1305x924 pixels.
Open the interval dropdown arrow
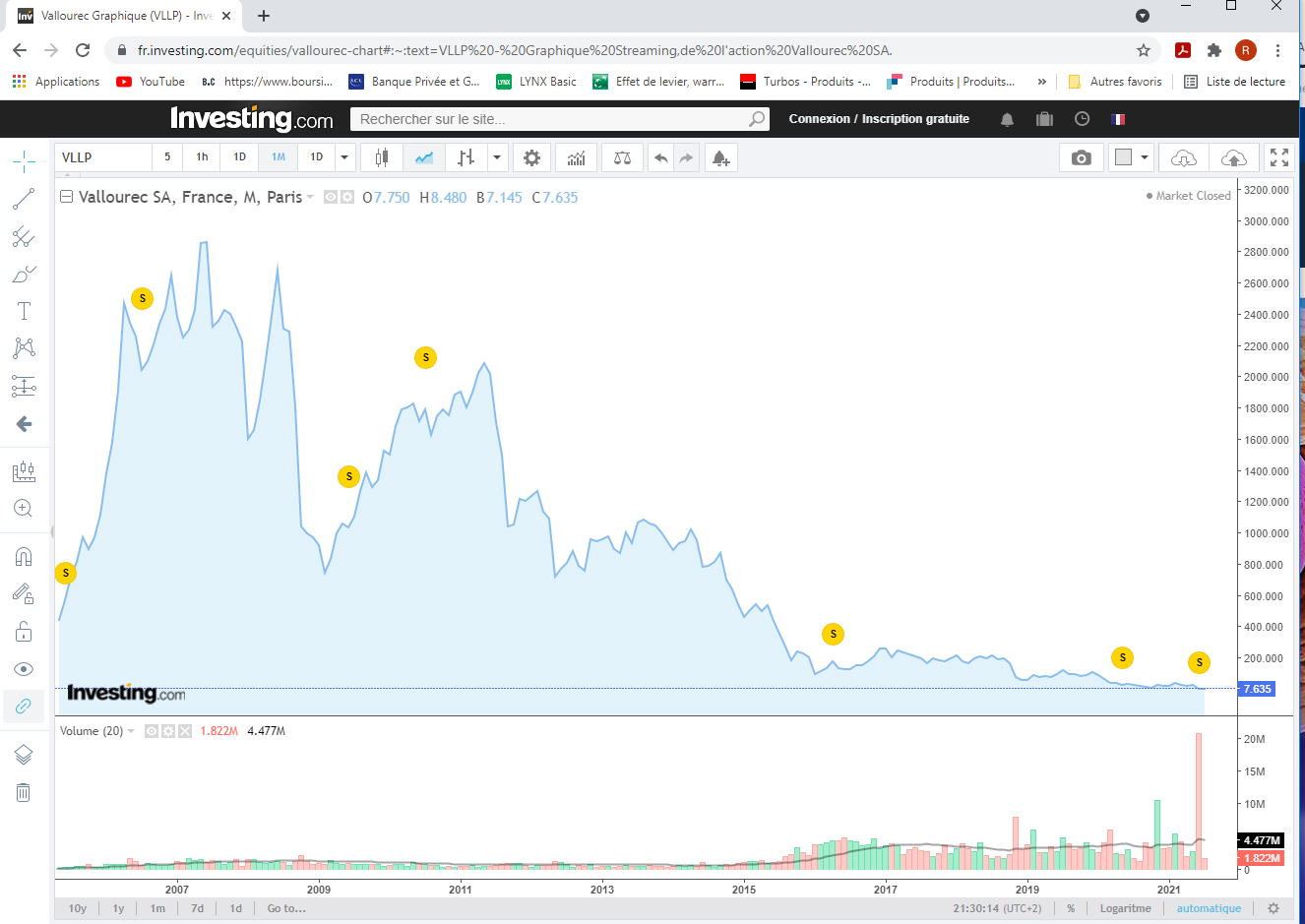pos(344,157)
